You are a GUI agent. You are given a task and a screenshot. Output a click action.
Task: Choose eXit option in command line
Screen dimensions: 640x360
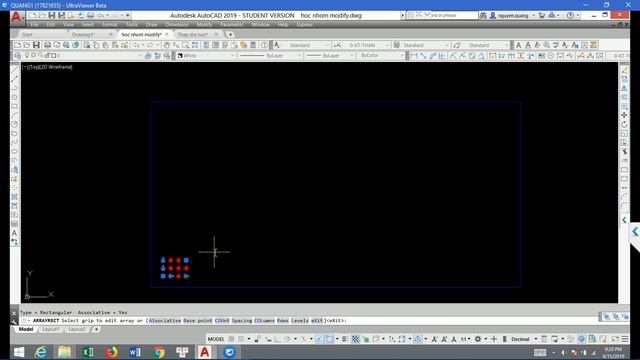[x=317, y=320]
